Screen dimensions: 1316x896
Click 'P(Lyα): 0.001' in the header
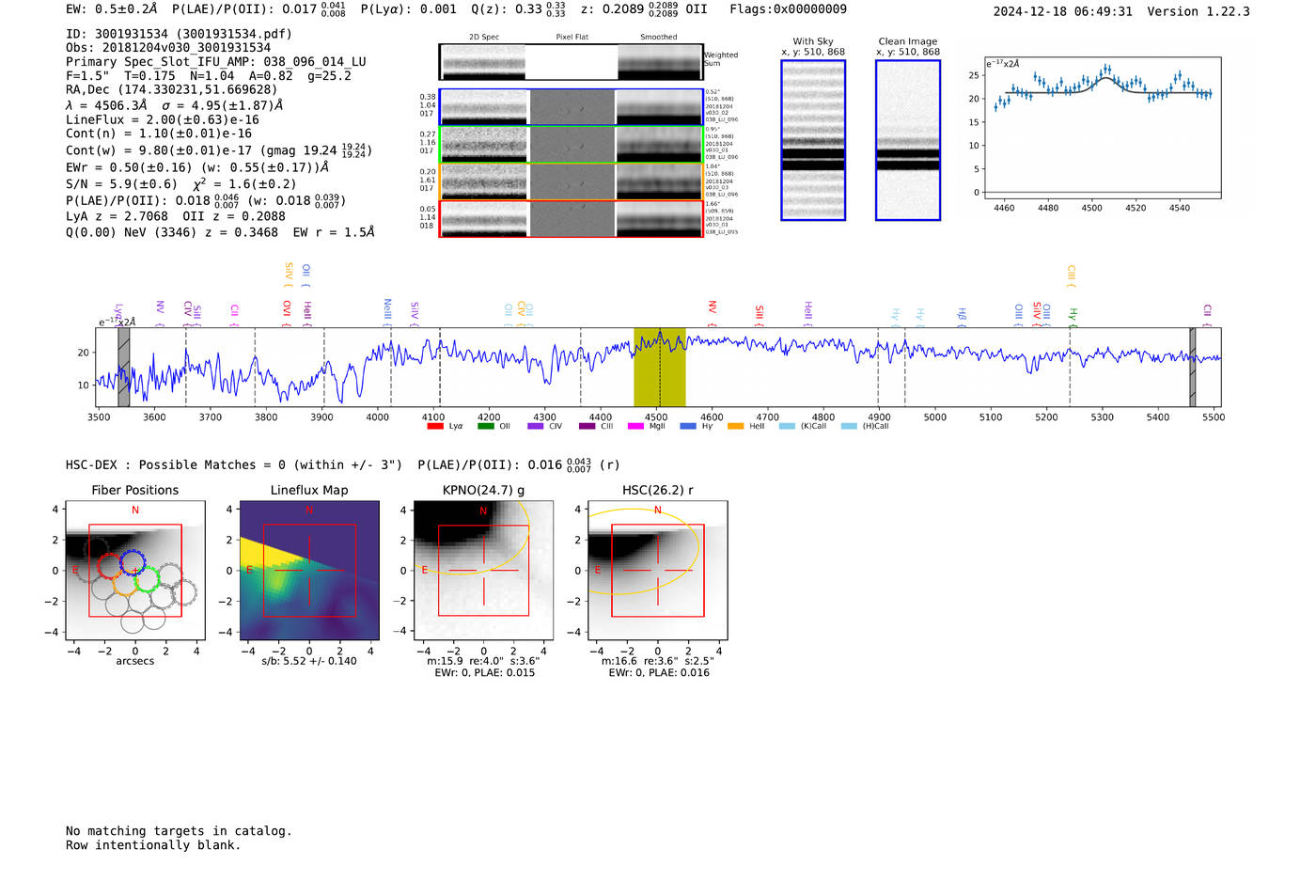click(409, 9)
